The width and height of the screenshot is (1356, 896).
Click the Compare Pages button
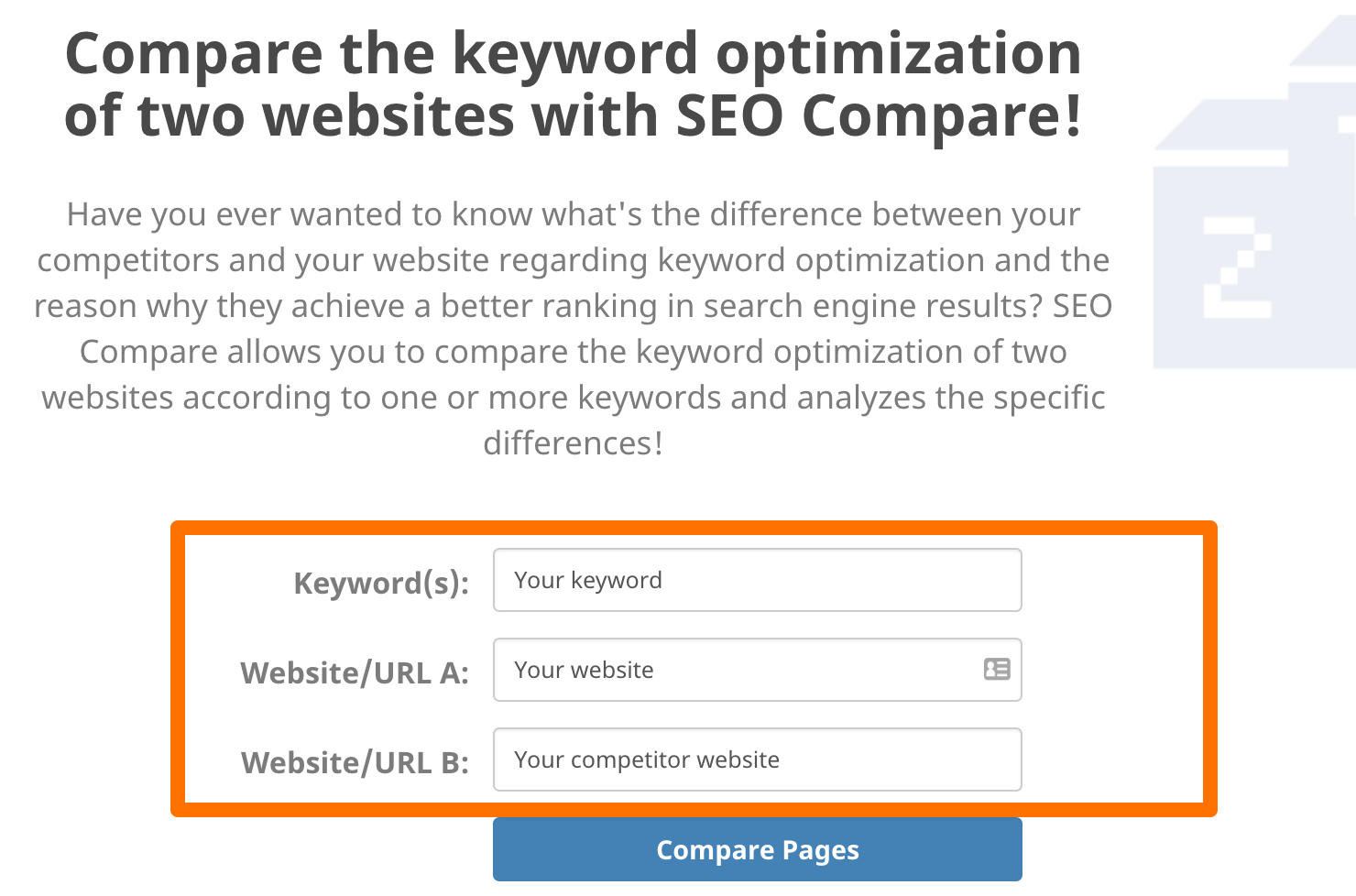coord(758,849)
